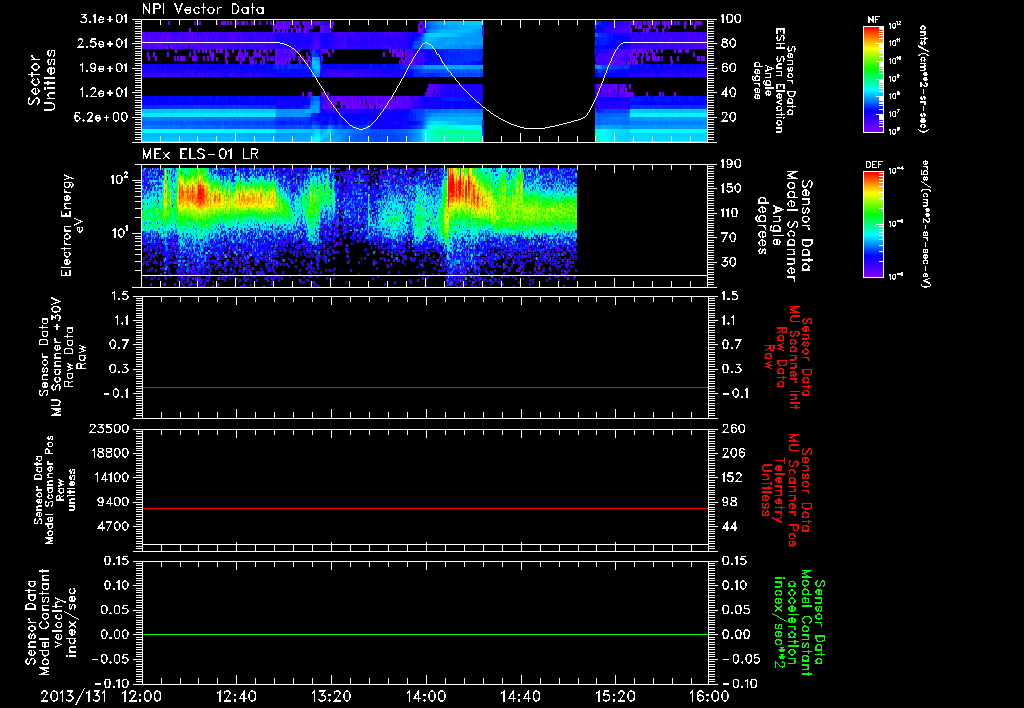
Task: Click the '150' scanner angle tick value
Action: pos(731,189)
